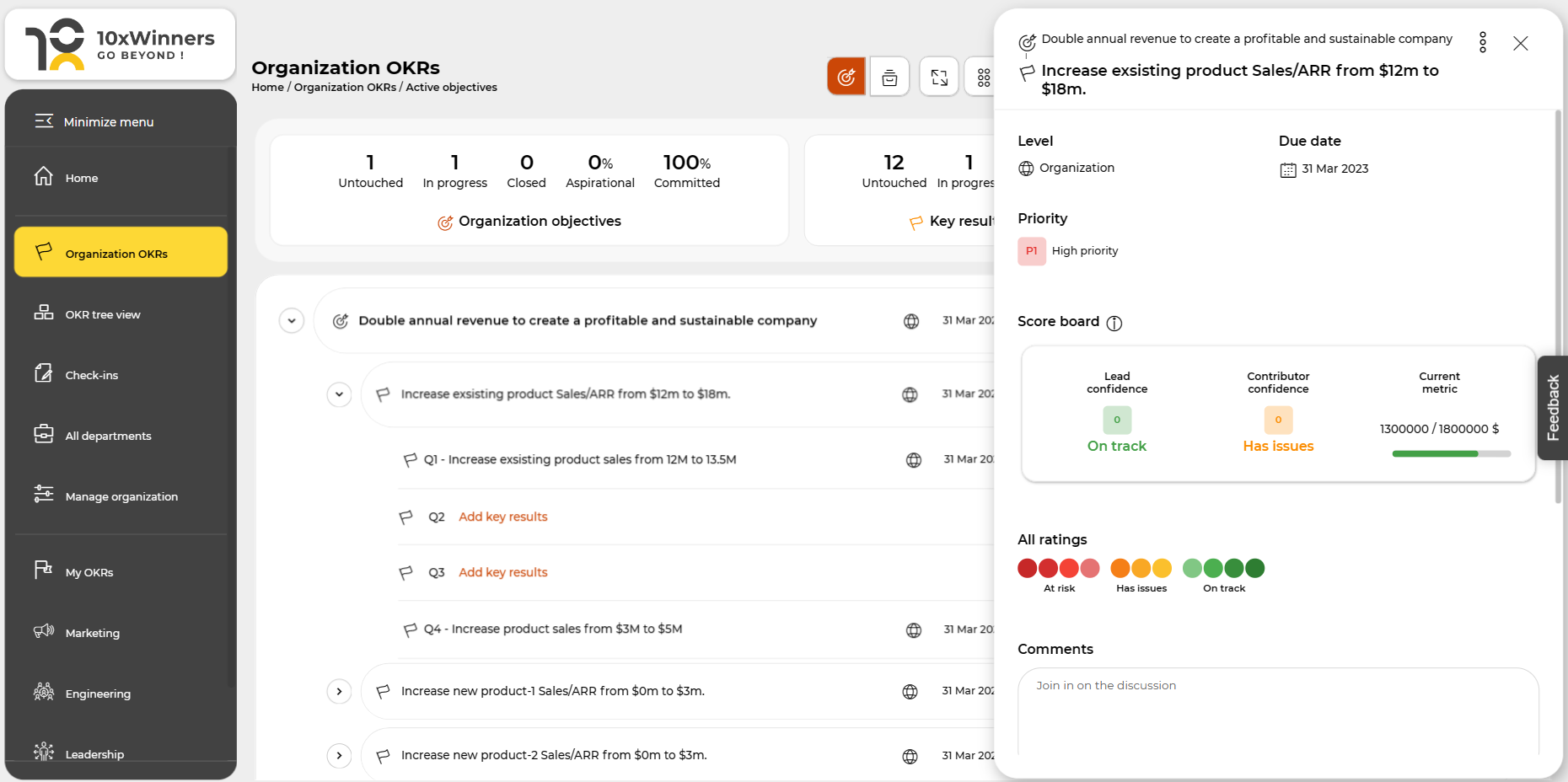Expand to fullscreen view icon
This screenshot has height=782, width=1568.
click(938, 76)
